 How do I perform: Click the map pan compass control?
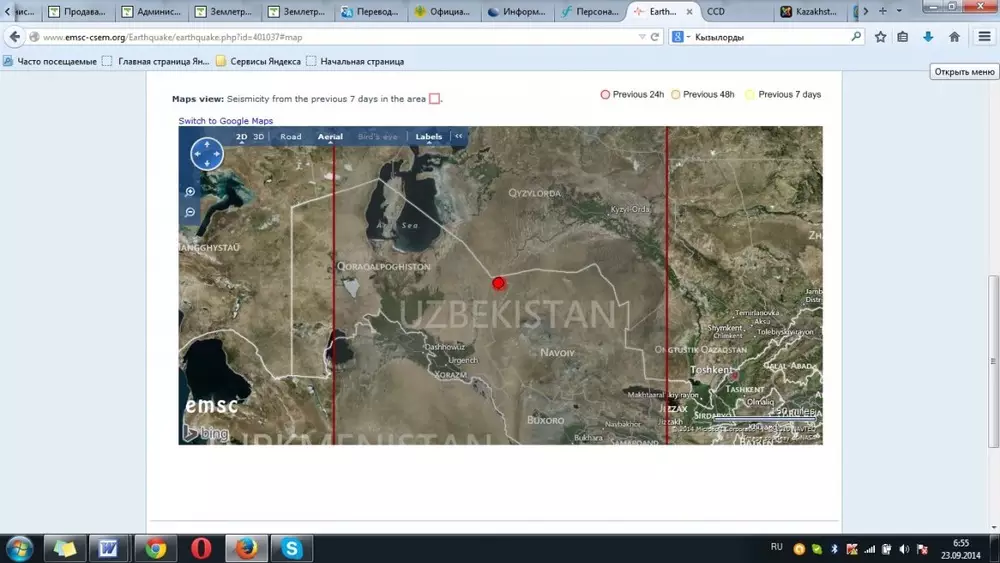tap(207, 154)
